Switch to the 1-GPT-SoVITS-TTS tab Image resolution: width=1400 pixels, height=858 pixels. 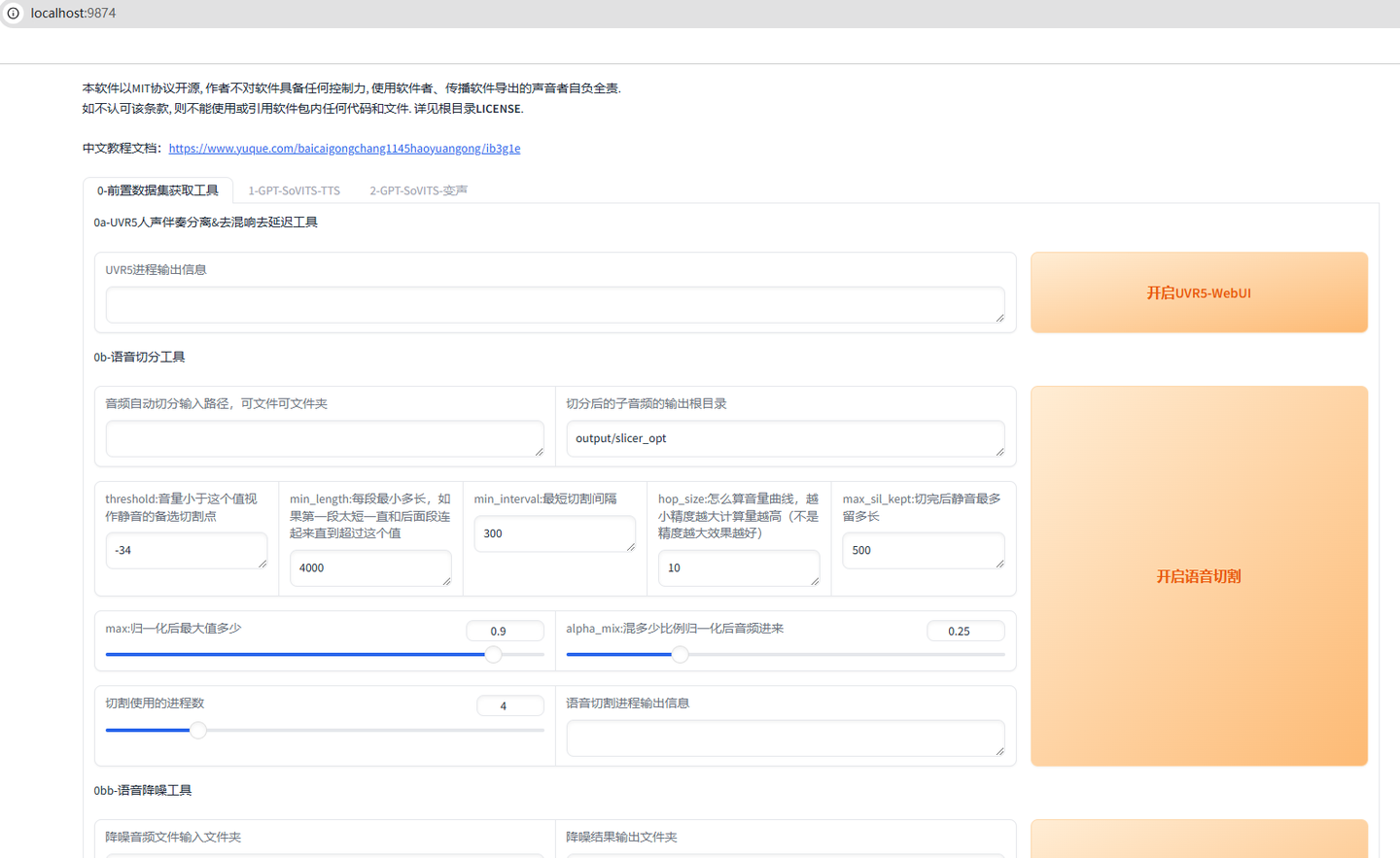click(x=294, y=190)
